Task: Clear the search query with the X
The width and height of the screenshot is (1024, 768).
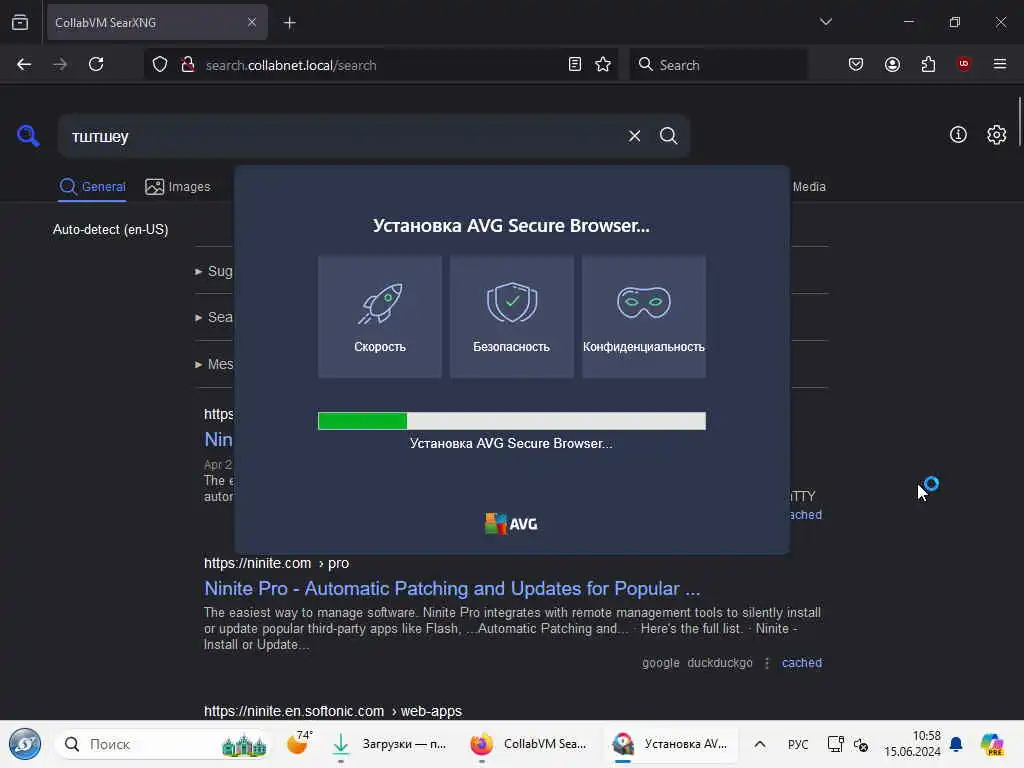Action: [x=634, y=136]
